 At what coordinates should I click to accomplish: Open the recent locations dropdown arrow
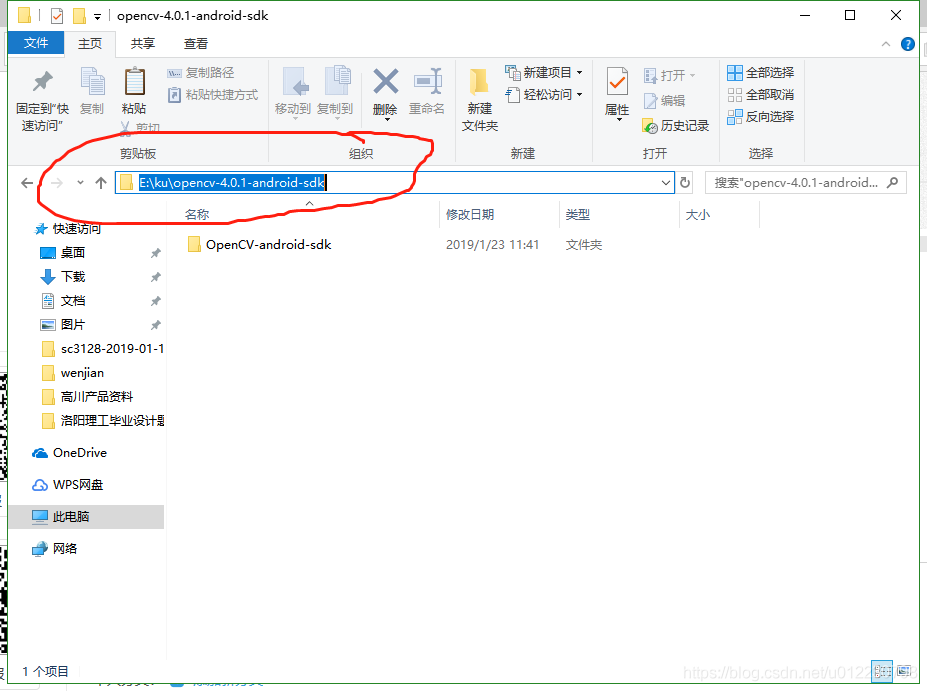click(x=80, y=183)
